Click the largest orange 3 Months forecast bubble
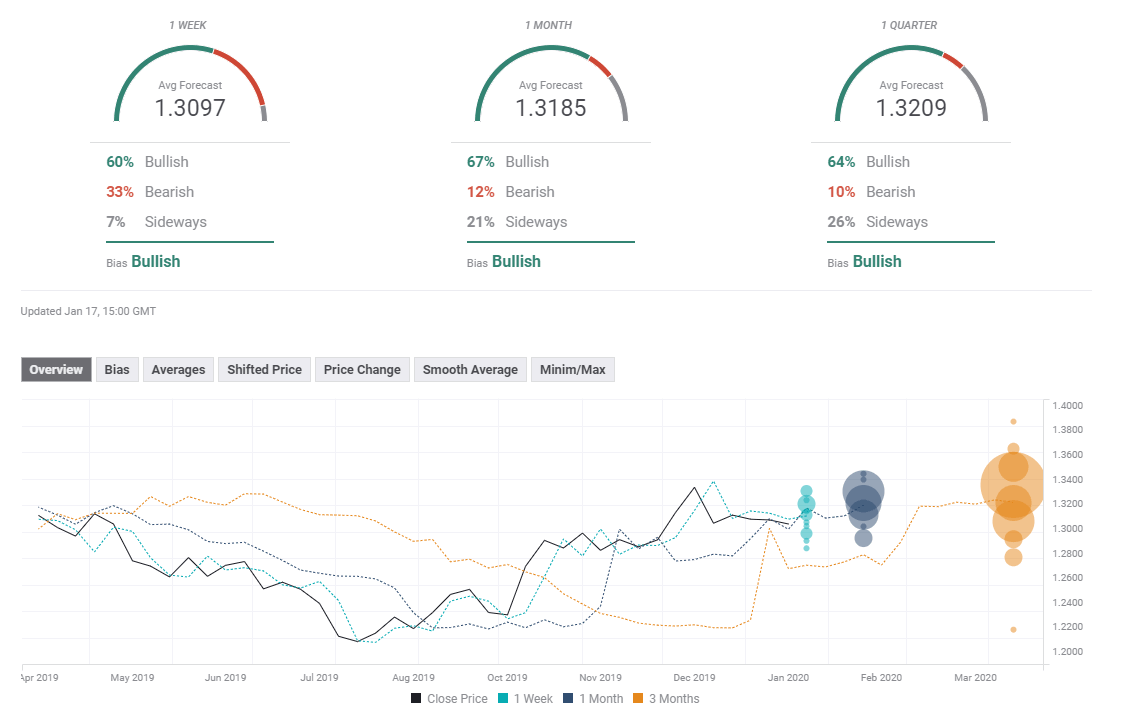The height and width of the screenshot is (715, 1121). [1013, 485]
